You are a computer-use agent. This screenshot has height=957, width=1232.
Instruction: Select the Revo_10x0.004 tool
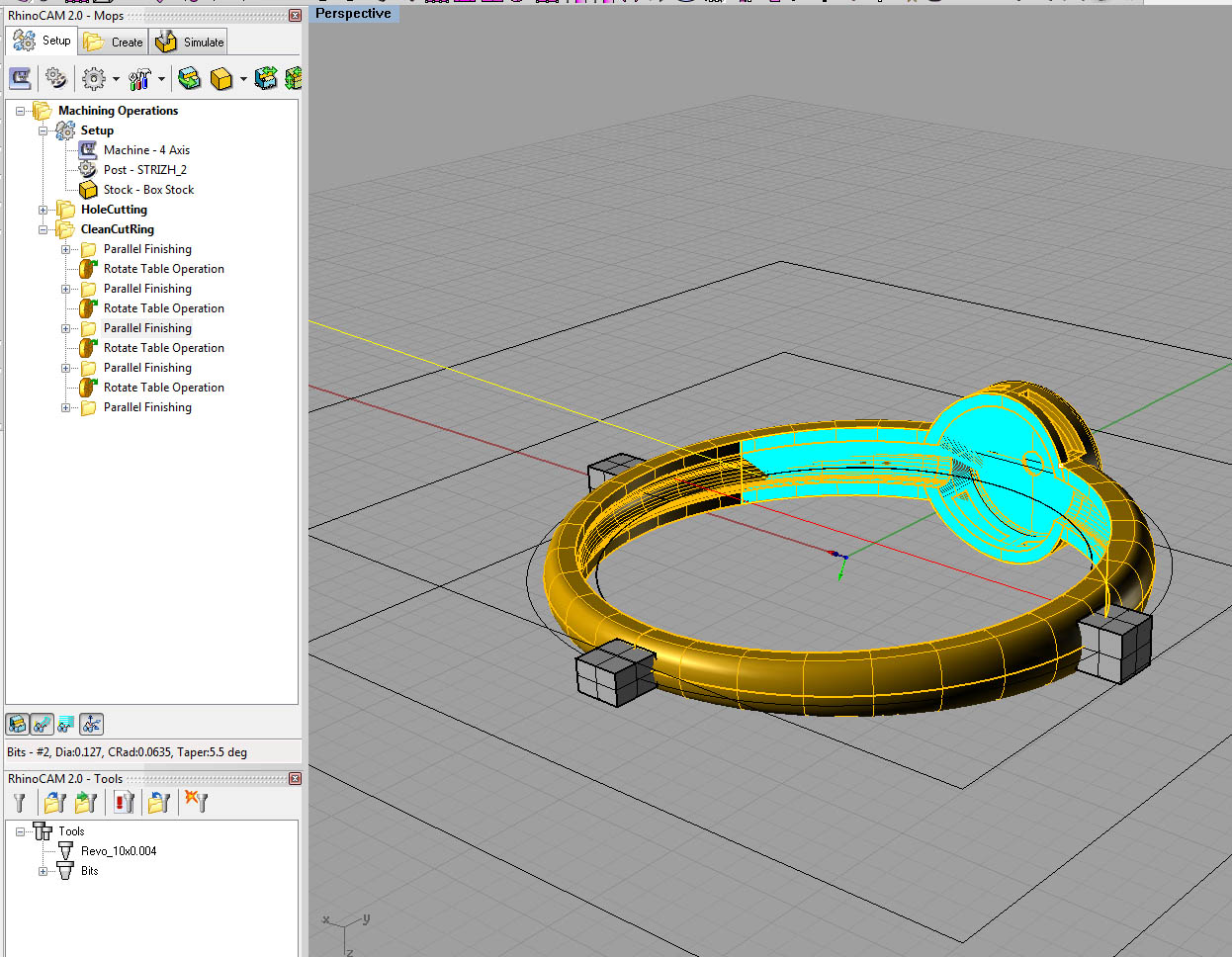118,851
